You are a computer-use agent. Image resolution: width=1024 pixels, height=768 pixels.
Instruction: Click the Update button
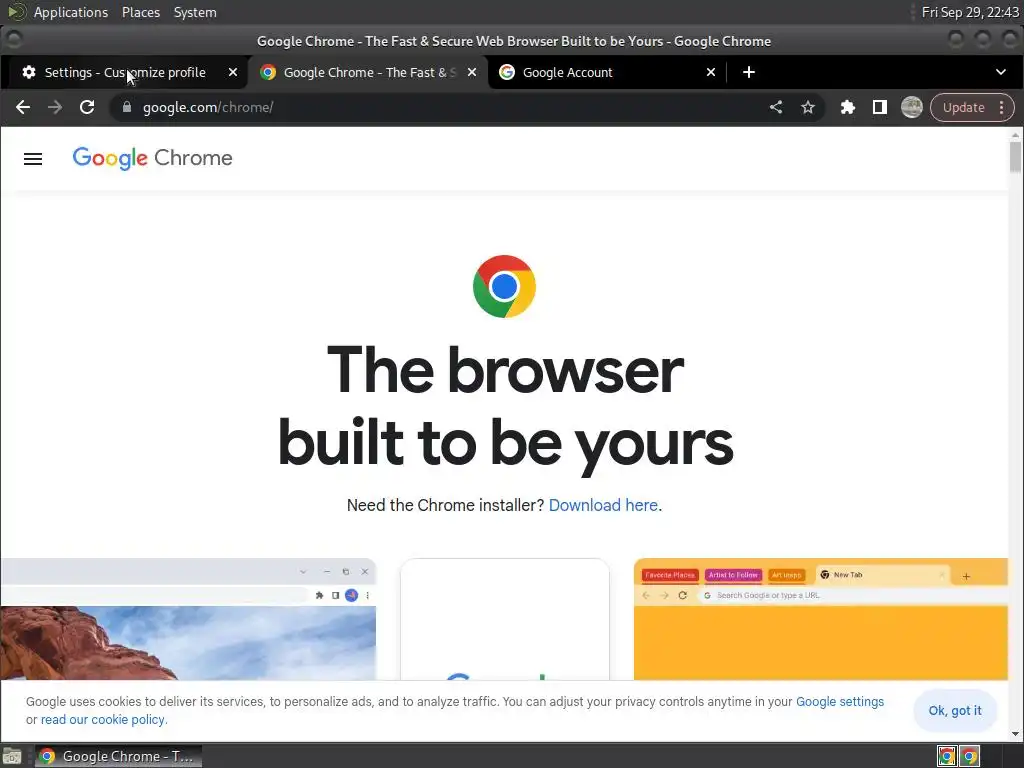[963, 108]
